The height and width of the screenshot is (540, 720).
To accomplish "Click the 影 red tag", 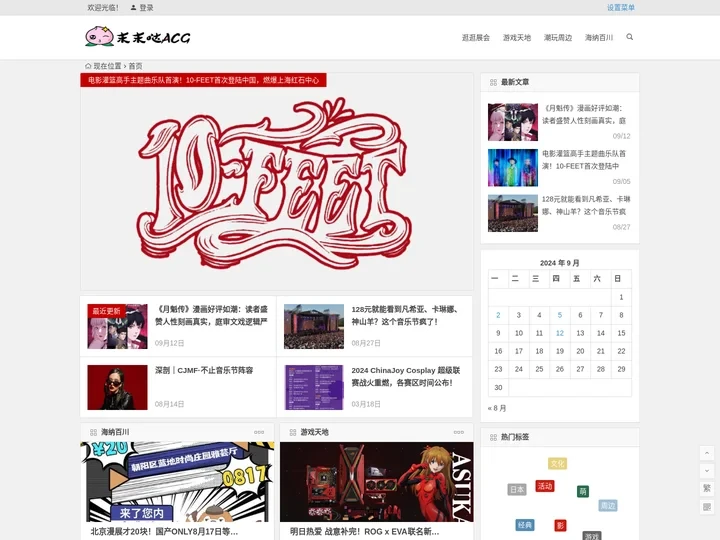I will click(560, 525).
